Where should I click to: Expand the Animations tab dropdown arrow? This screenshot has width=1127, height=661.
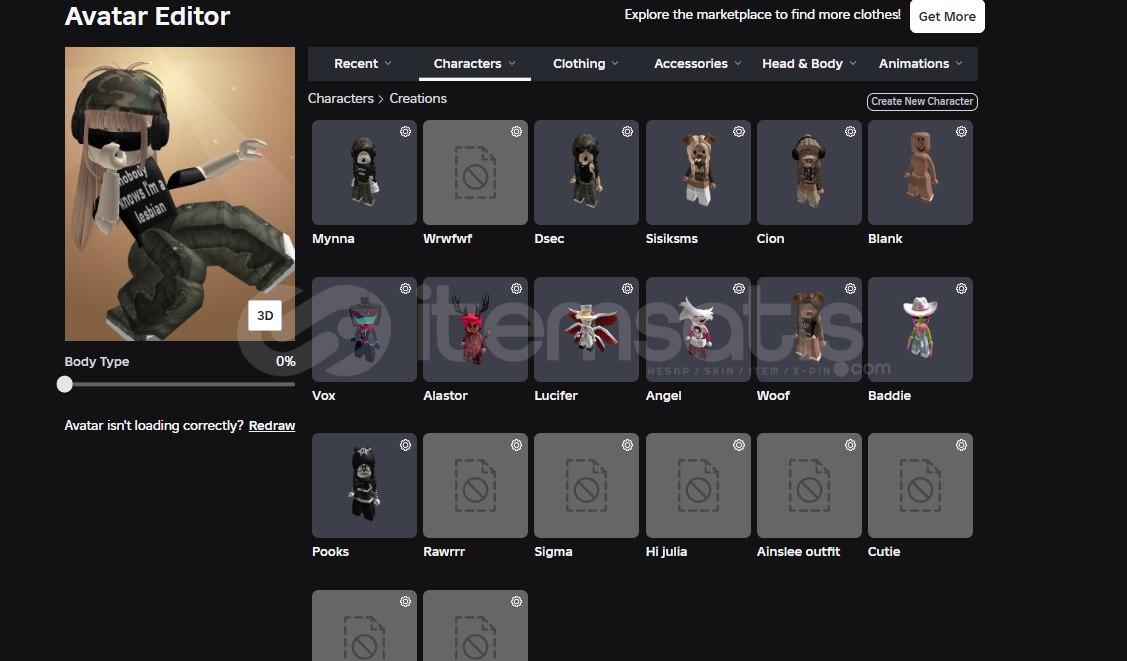[x=960, y=63]
